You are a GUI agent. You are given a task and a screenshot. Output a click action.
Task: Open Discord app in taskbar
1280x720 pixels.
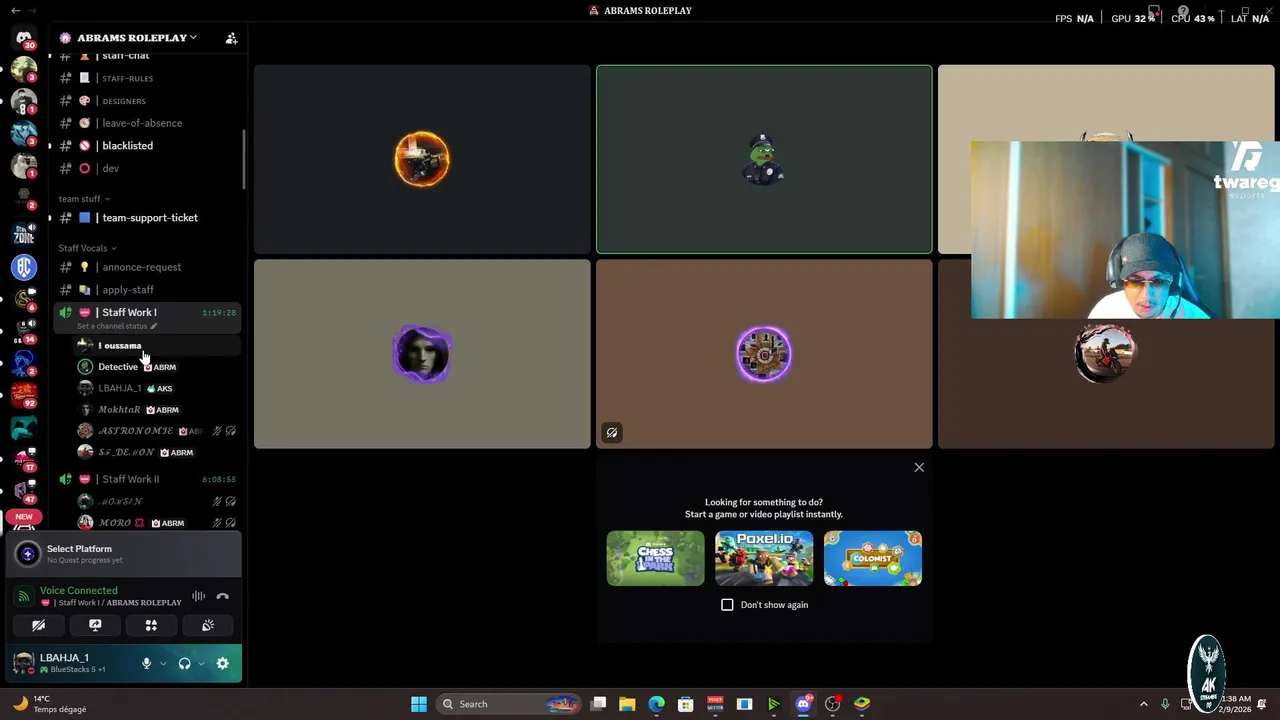(x=803, y=704)
